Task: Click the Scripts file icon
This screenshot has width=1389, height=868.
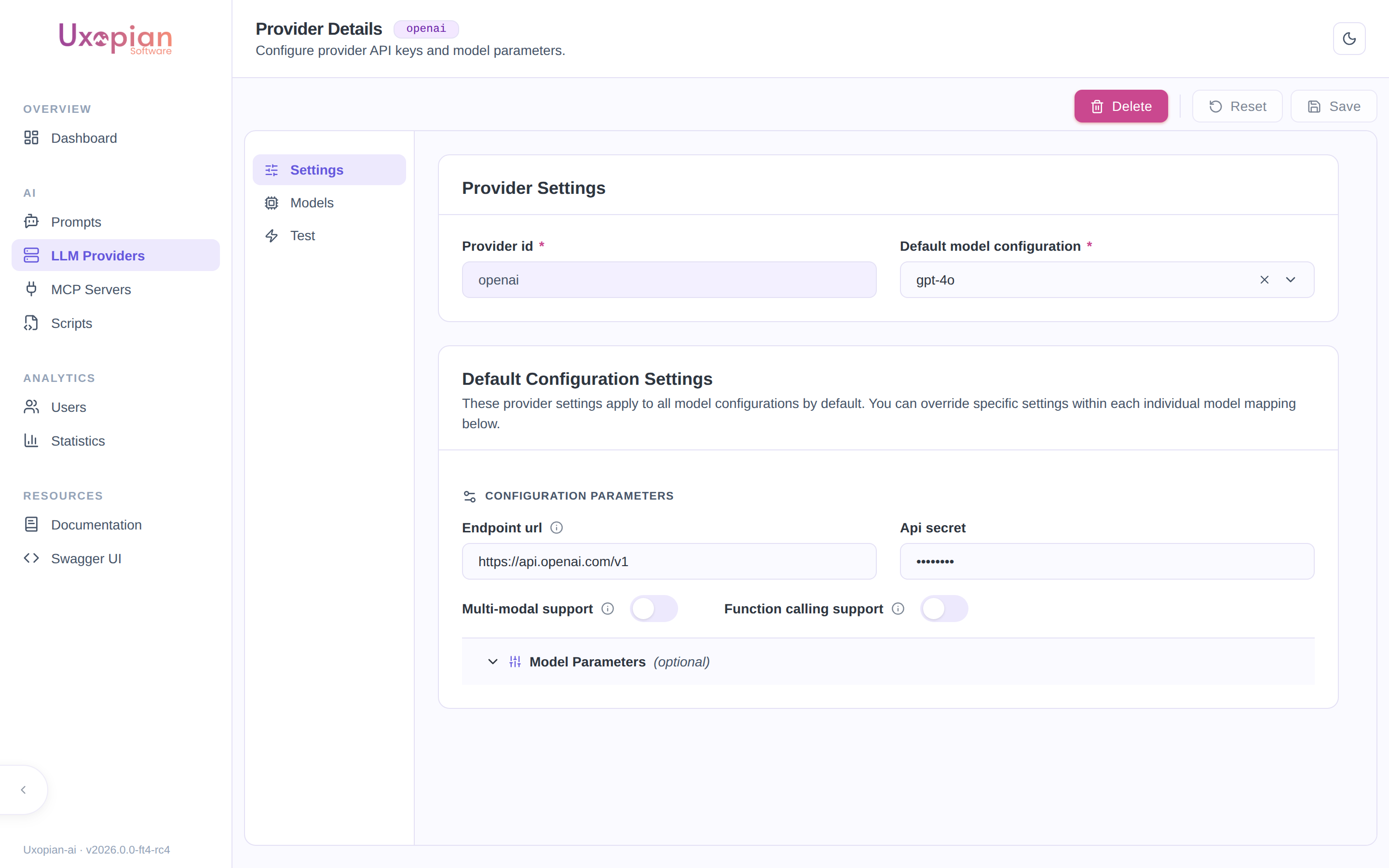Action: click(x=31, y=323)
